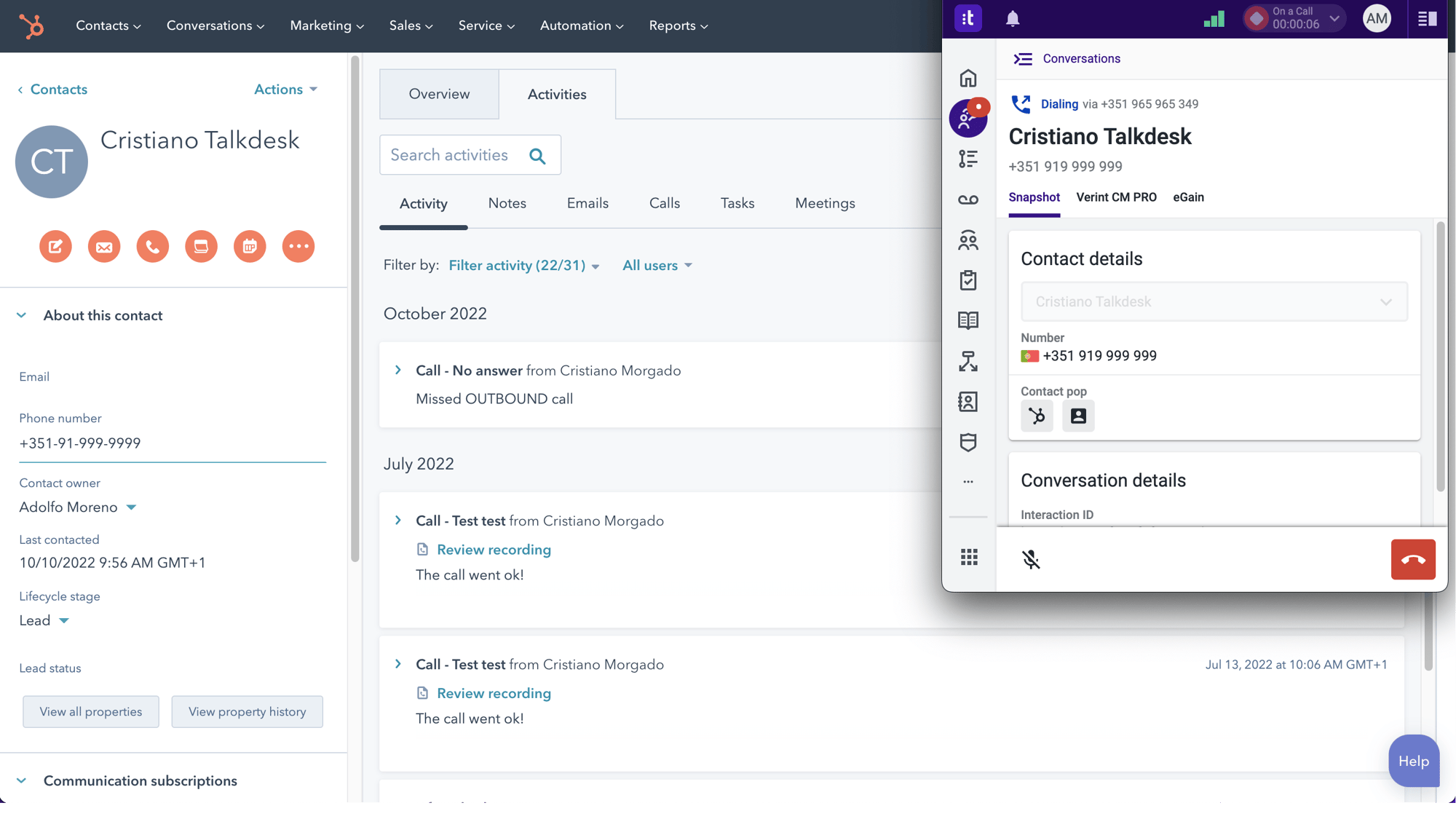Image resolution: width=1456 pixels, height=819 pixels.
Task: Mute the microphone on the call
Action: pos(1031,559)
